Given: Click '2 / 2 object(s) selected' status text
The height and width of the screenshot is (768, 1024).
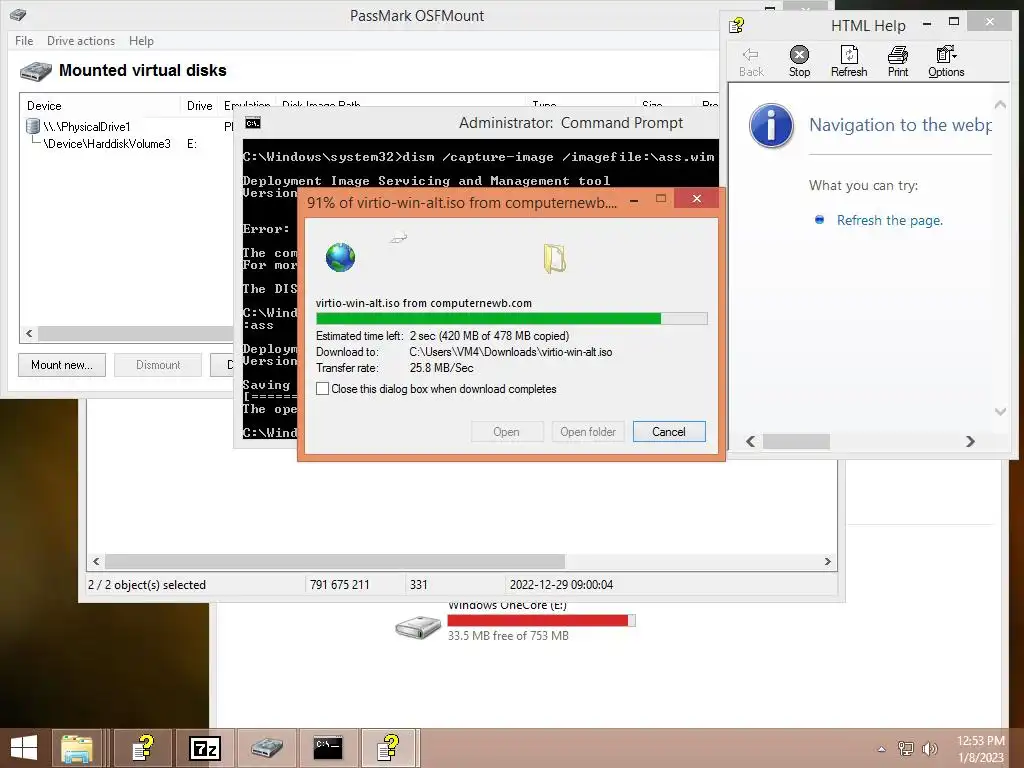Looking at the screenshot, I should tap(147, 584).
